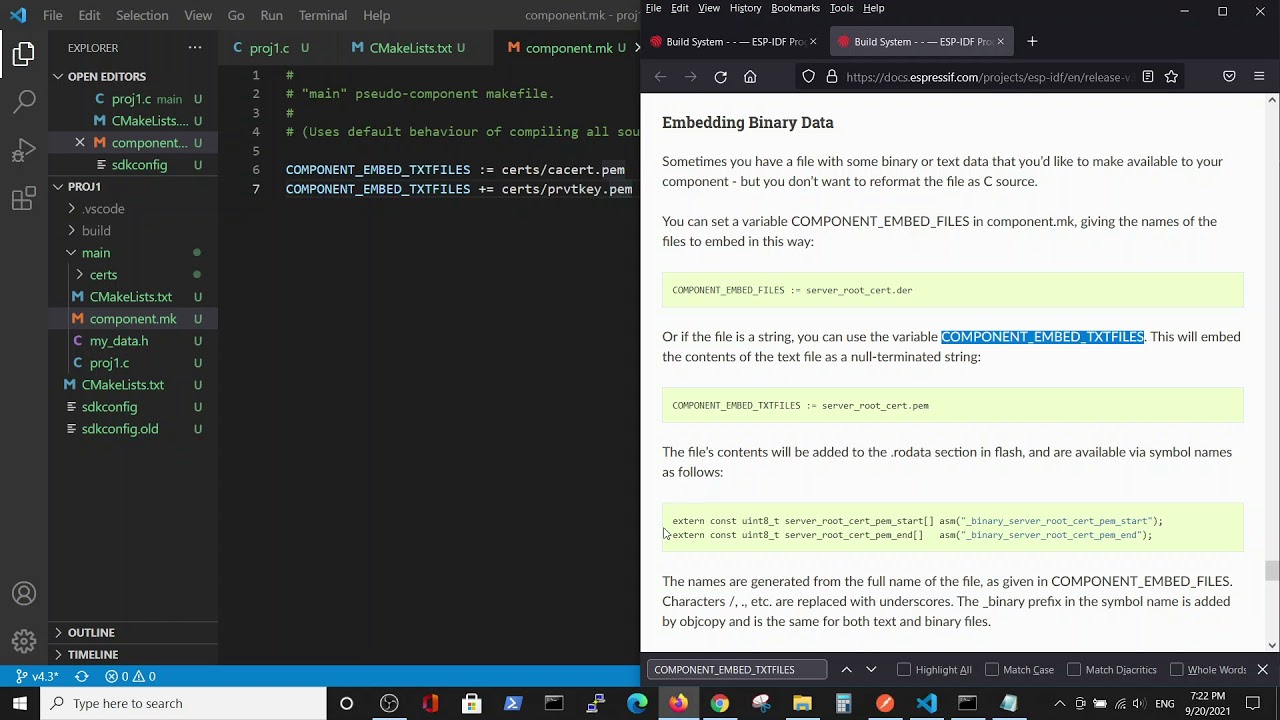This screenshot has height=720, width=1280.
Task: Enable Match Diacritics checkbox
Action: pos(1074,670)
